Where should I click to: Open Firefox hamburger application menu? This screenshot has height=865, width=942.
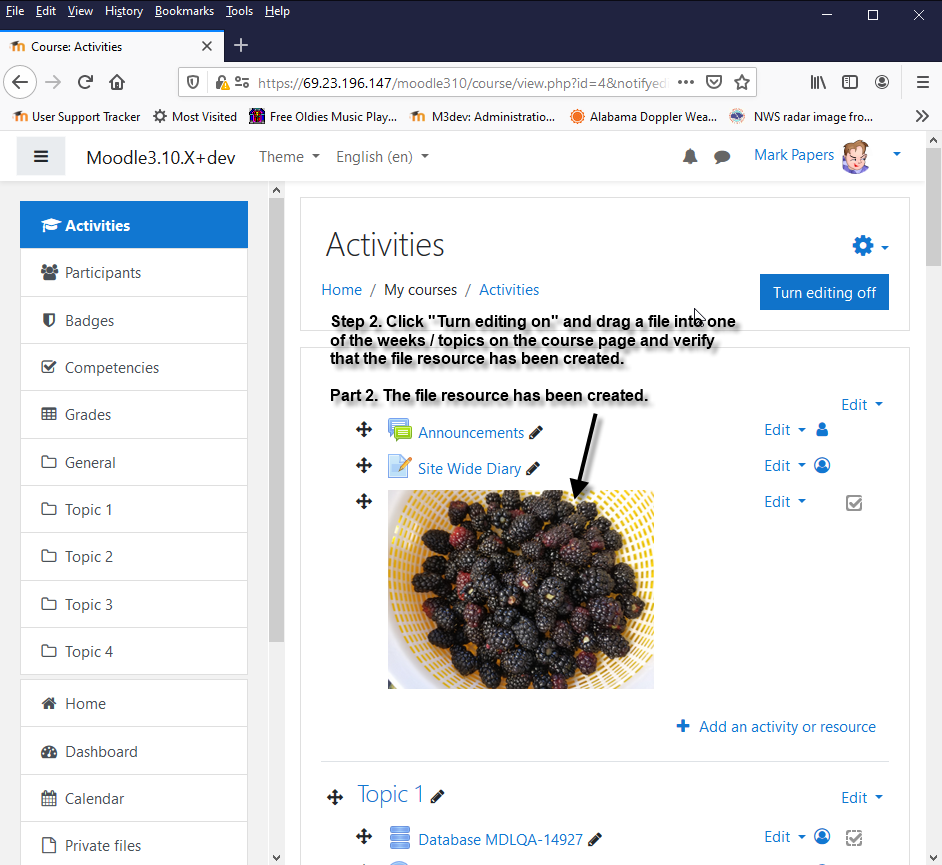tap(923, 82)
